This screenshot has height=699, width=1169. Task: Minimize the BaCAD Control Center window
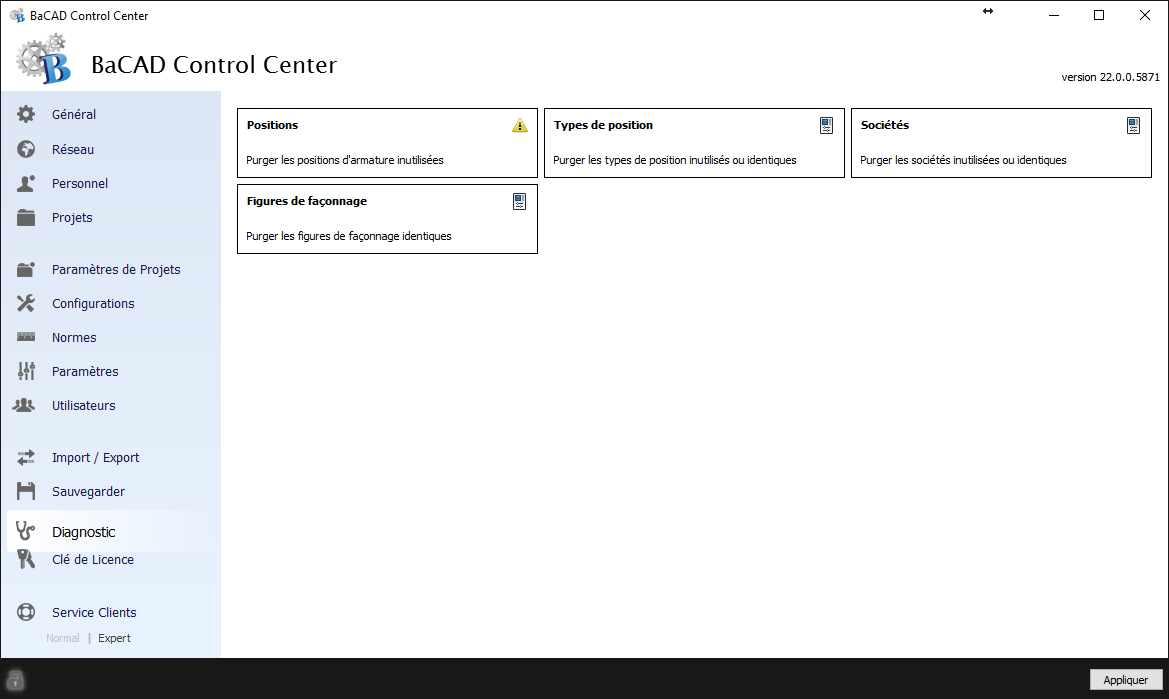click(x=1054, y=15)
